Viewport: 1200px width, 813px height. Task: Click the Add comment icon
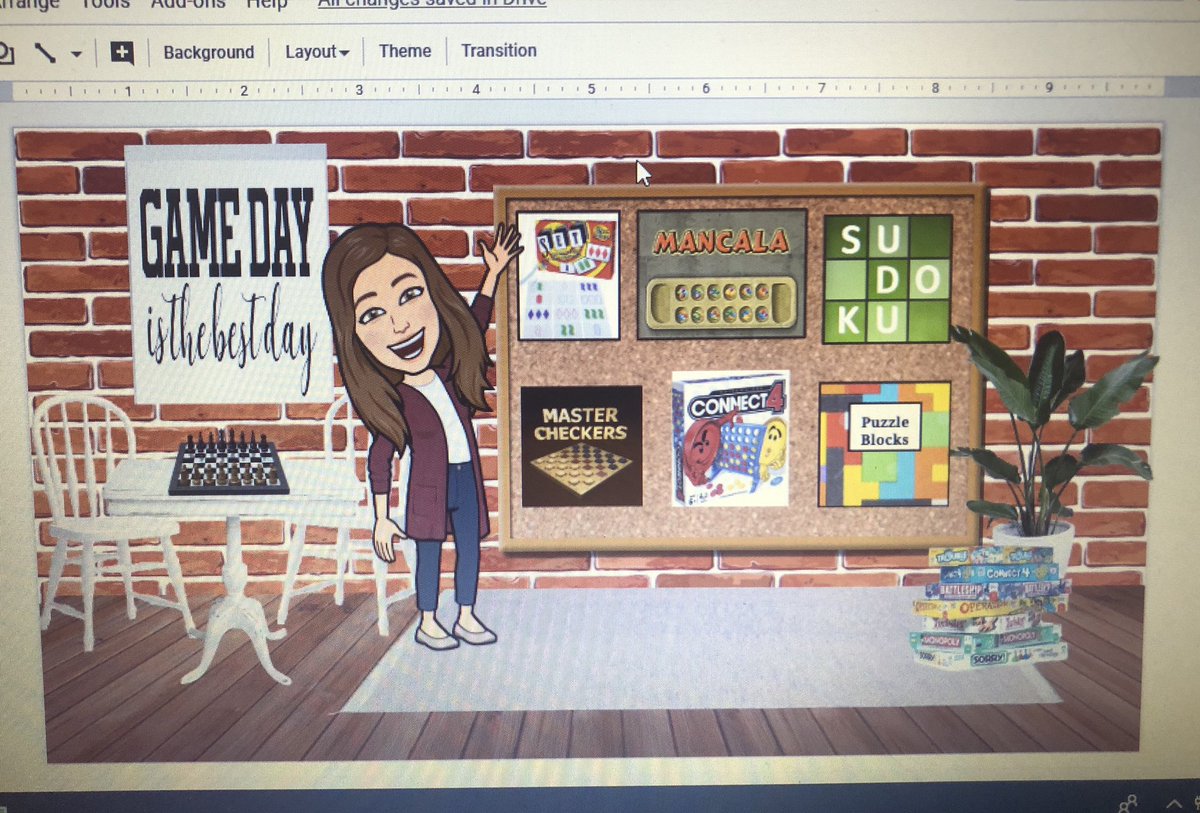coord(122,52)
